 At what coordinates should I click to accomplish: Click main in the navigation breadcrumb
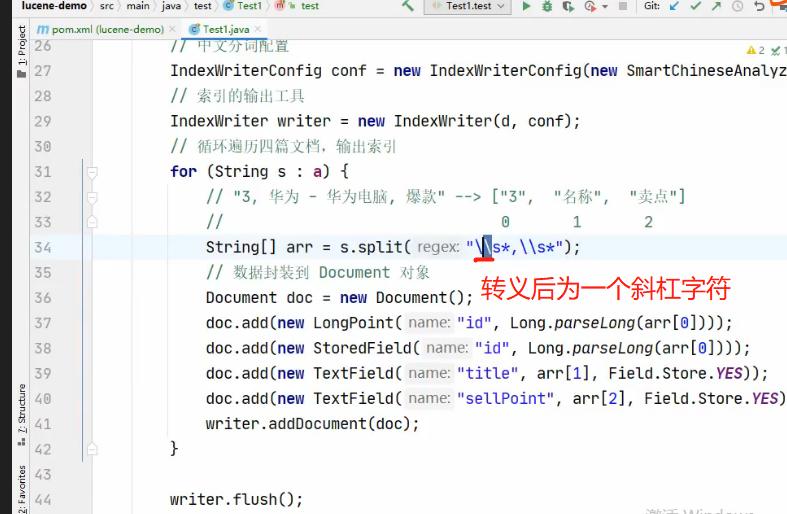pos(138,6)
